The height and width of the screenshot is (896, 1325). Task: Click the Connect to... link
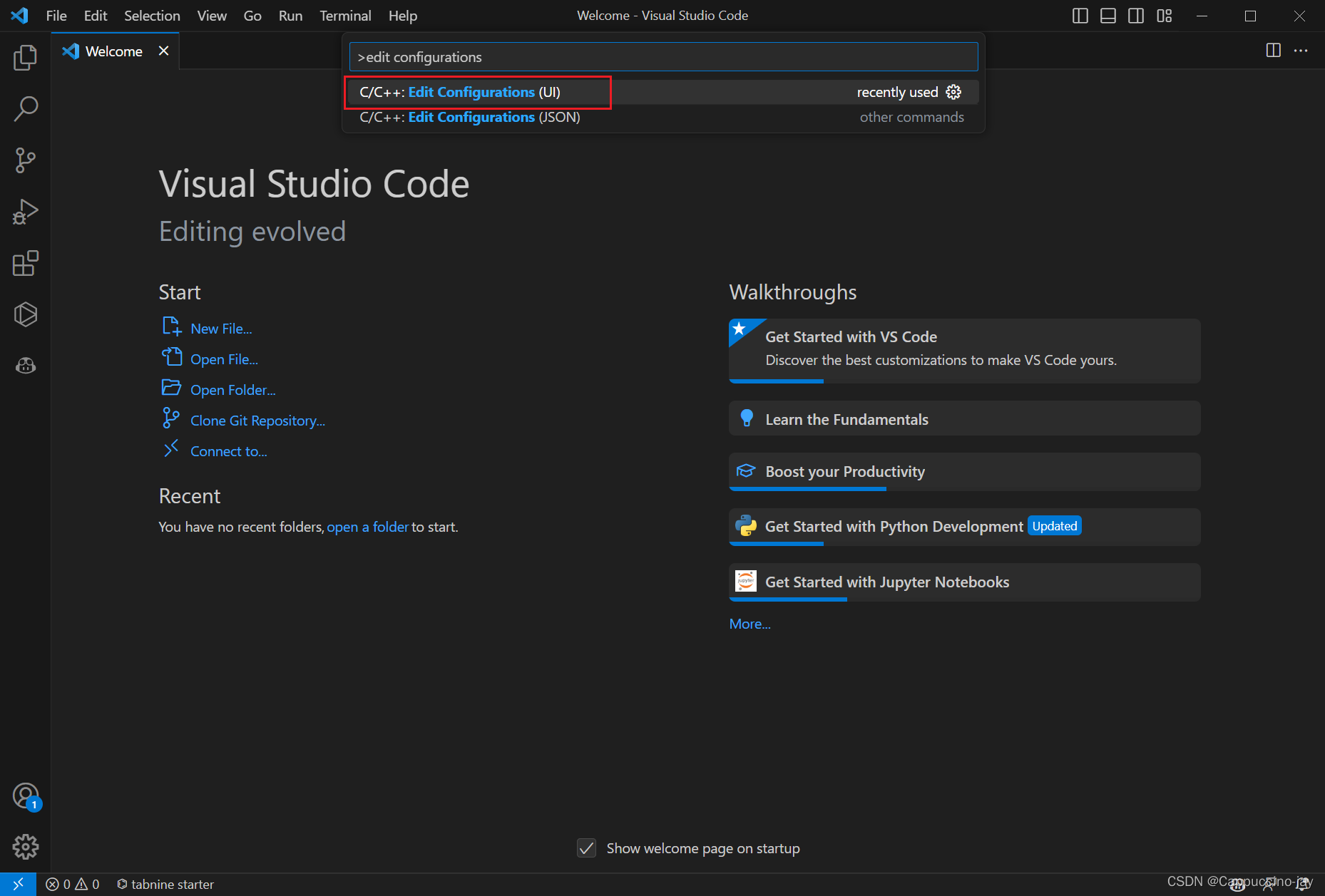tap(228, 451)
